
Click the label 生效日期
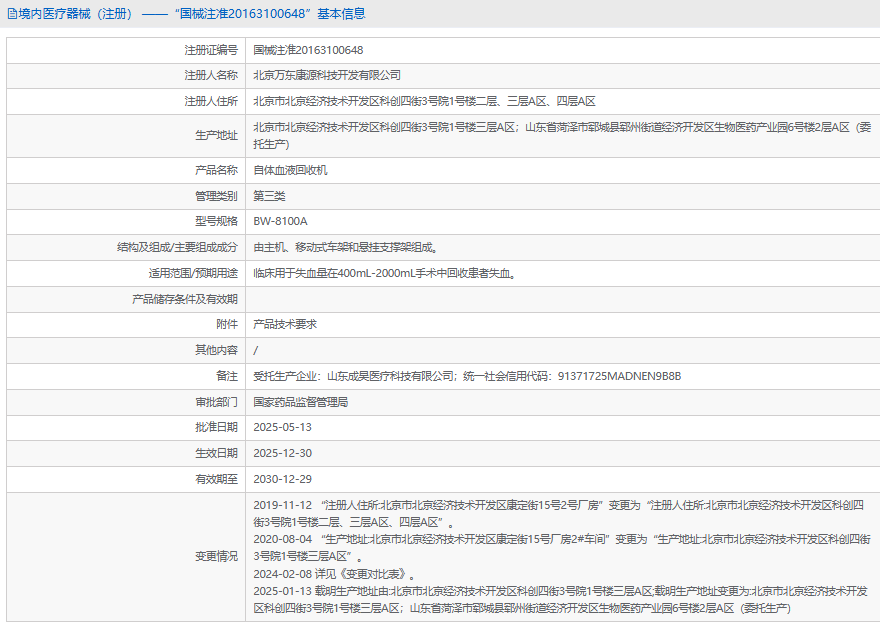(217, 453)
